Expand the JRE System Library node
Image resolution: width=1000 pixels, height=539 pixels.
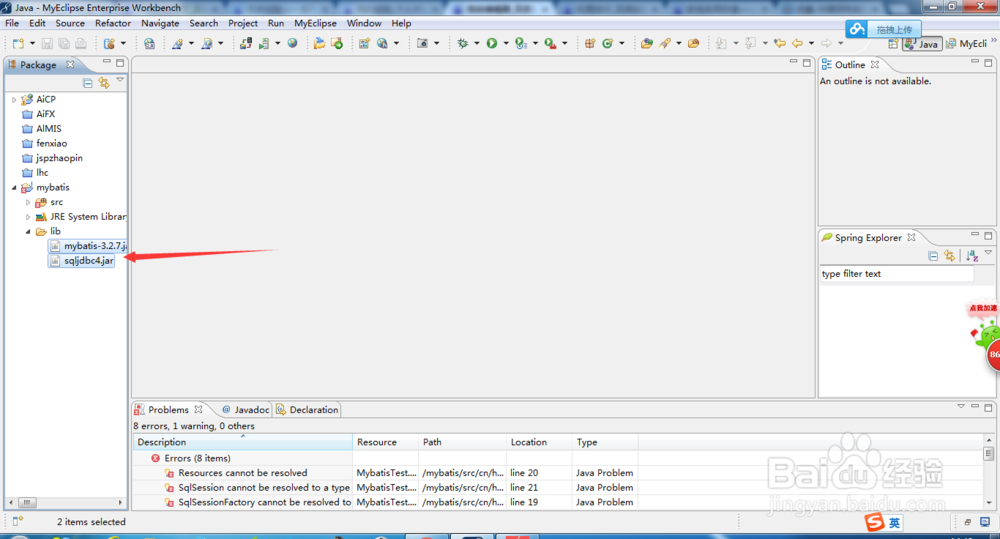[x=28, y=217]
